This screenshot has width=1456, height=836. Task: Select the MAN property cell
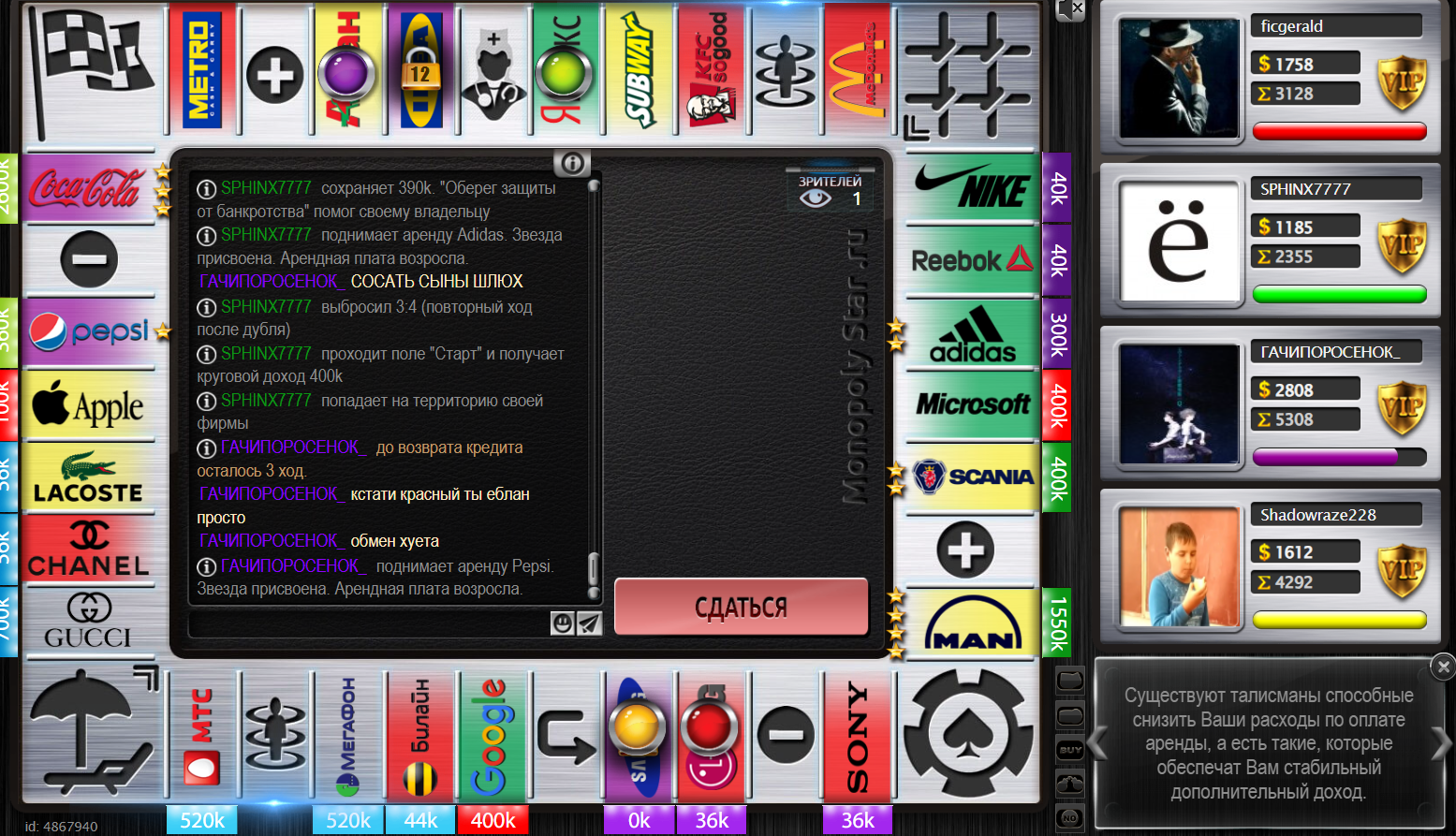tap(973, 623)
